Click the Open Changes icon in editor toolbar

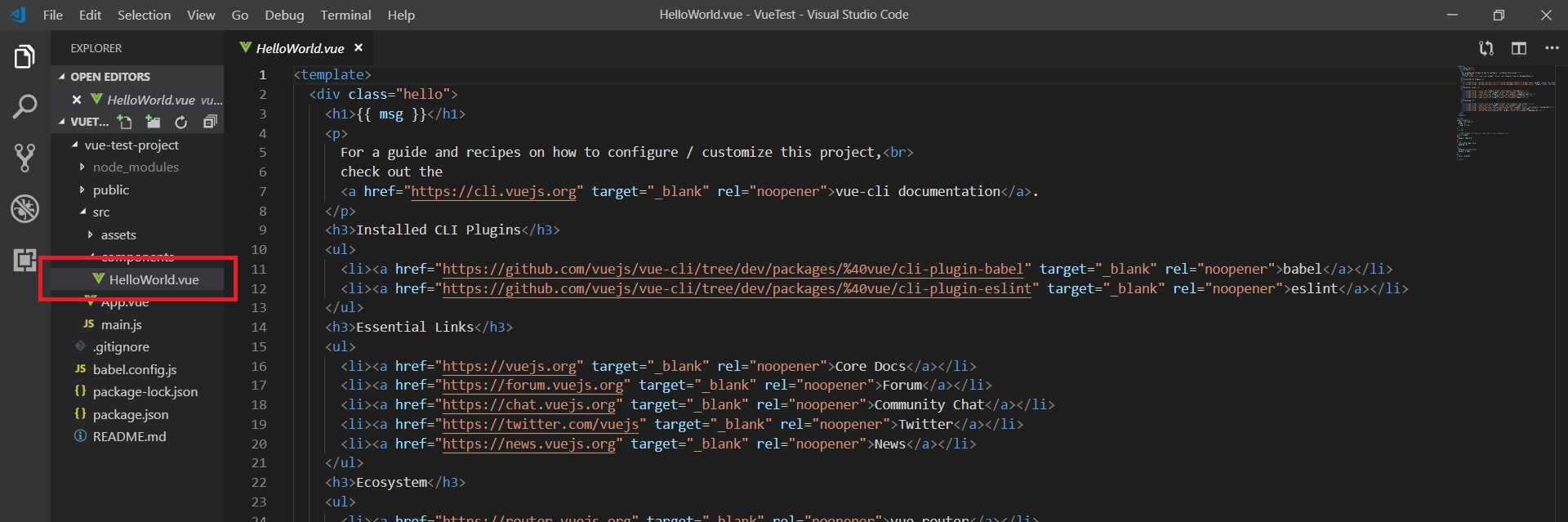pyautogui.click(x=1486, y=48)
